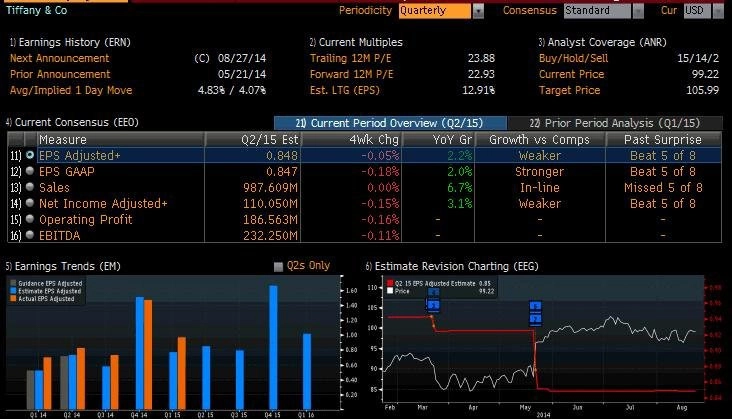The height and width of the screenshot is (419, 732).
Task: Click the Past Surprise column header
Action: (x=663, y=140)
